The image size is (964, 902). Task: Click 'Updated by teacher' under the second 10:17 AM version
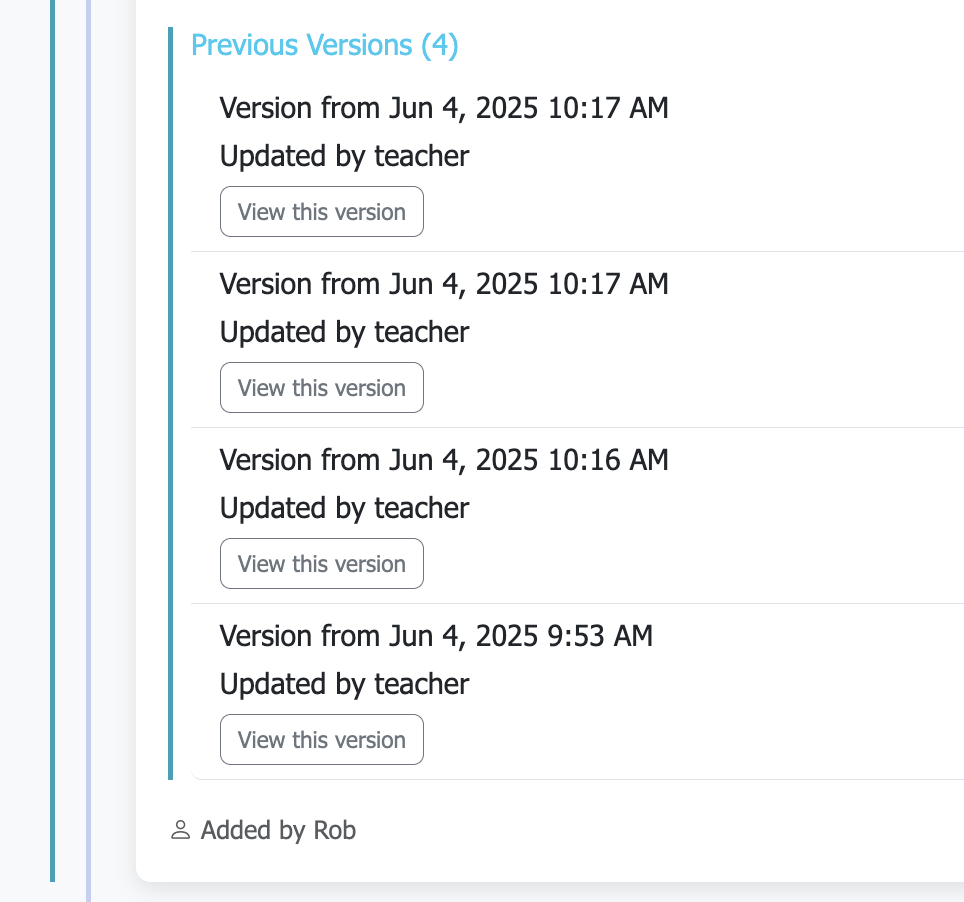344,332
